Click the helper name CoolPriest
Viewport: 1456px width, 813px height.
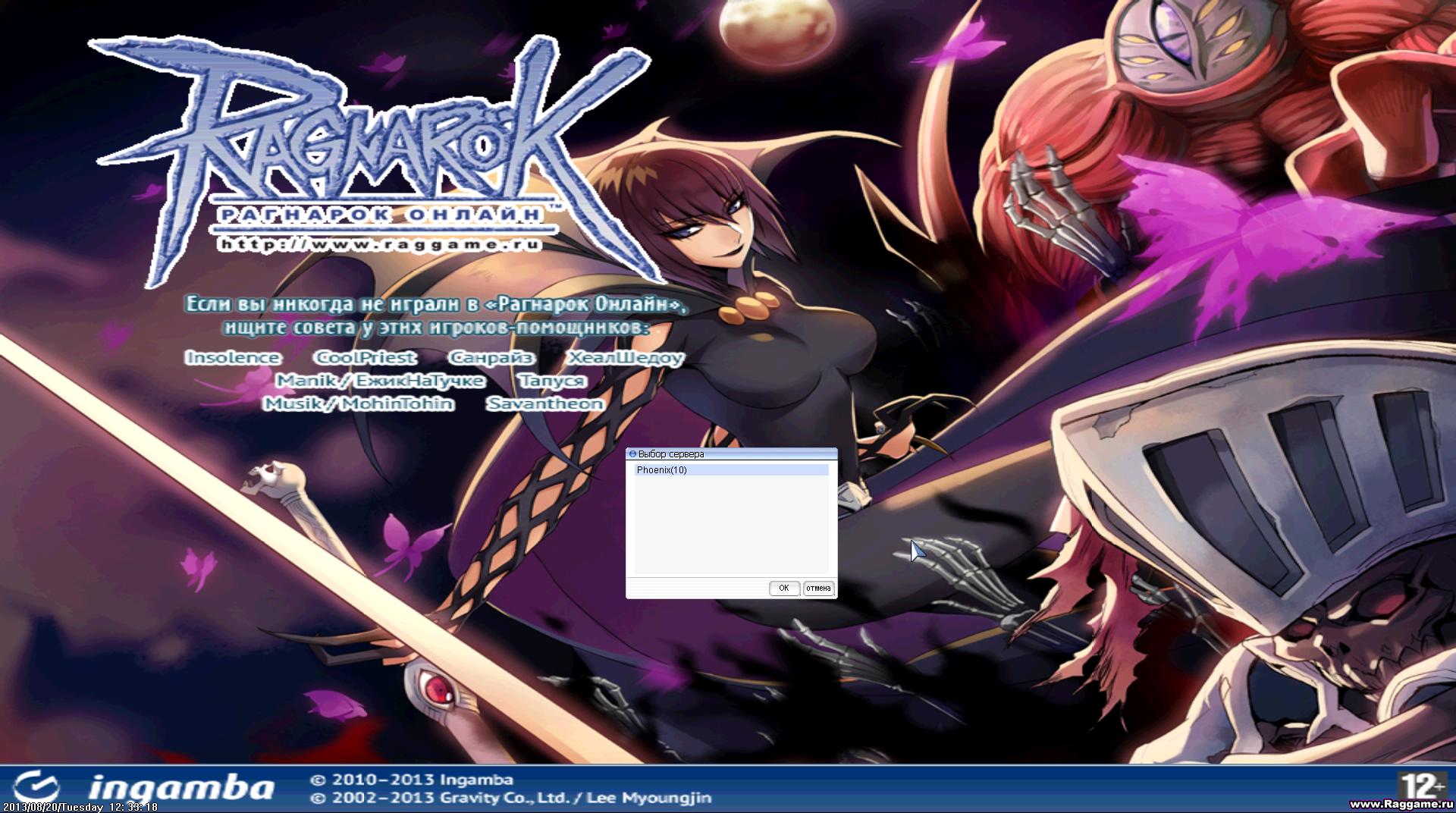[366, 357]
